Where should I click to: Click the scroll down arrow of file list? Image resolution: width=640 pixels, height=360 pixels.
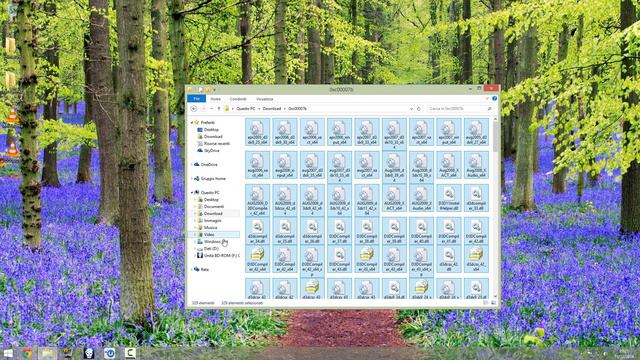pyautogui.click(x=496, y=297)
